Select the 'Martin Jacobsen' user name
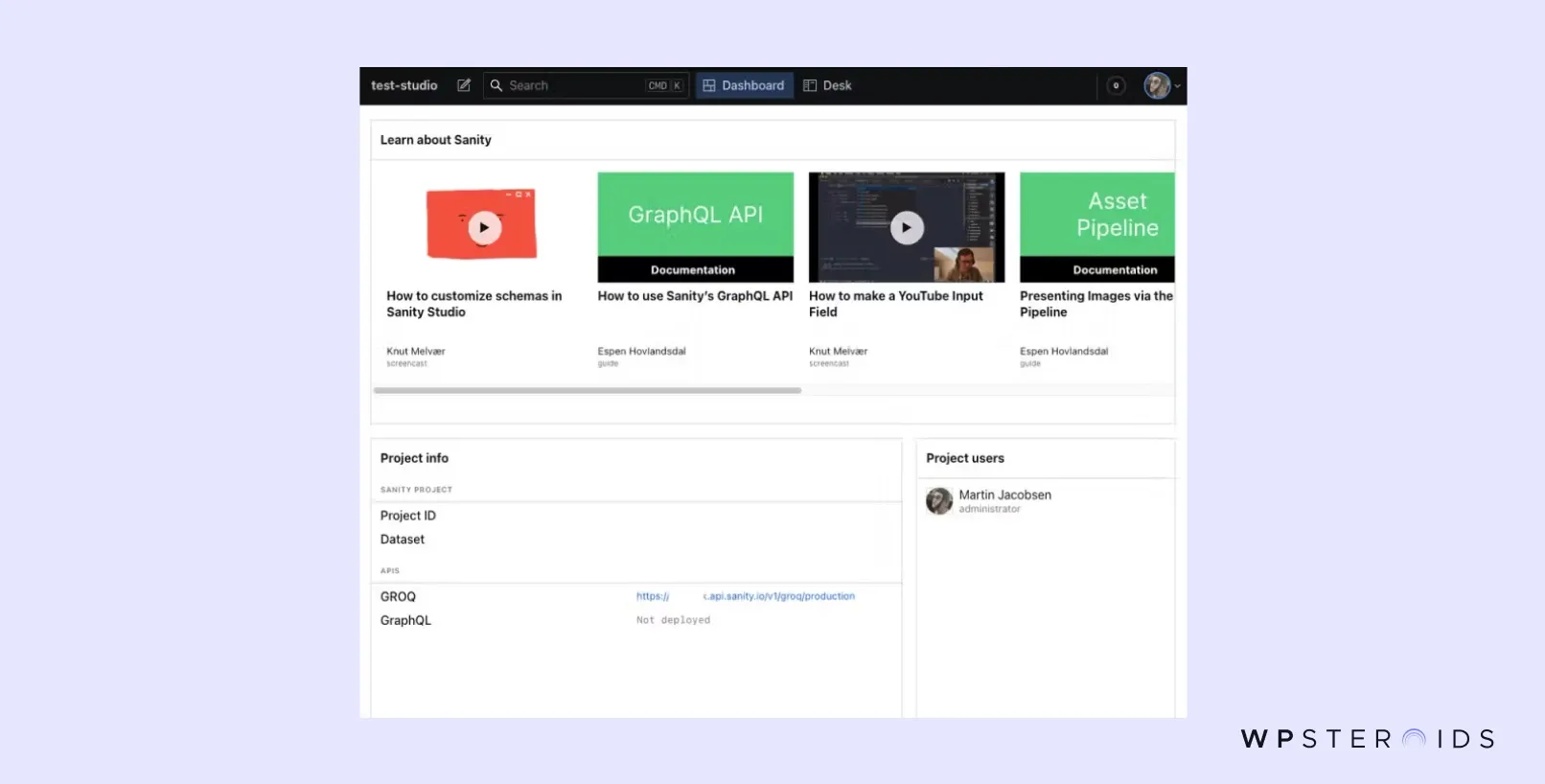This screenshot has width=1545, height=784. pyautogui.click(x=1004, y=495)
